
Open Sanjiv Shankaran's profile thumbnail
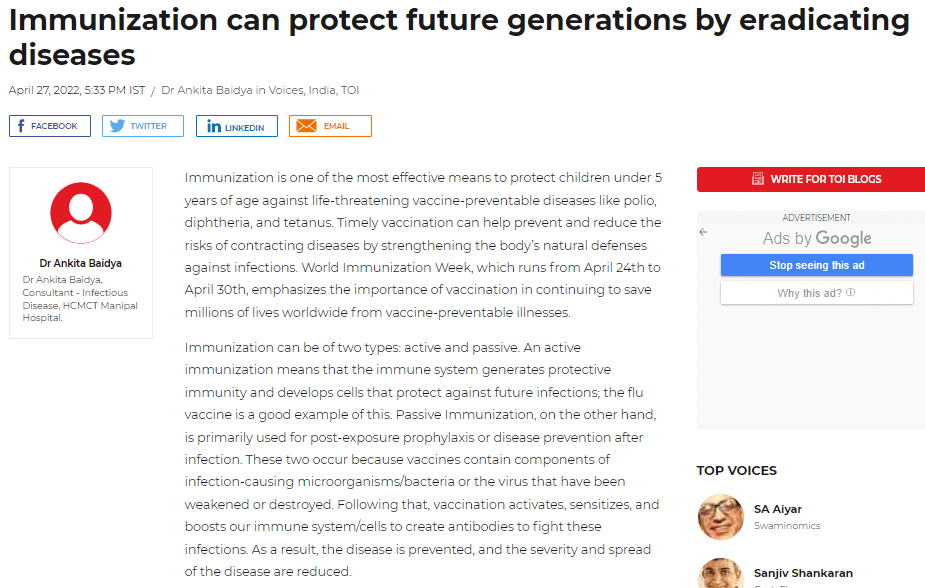point(720,574)
